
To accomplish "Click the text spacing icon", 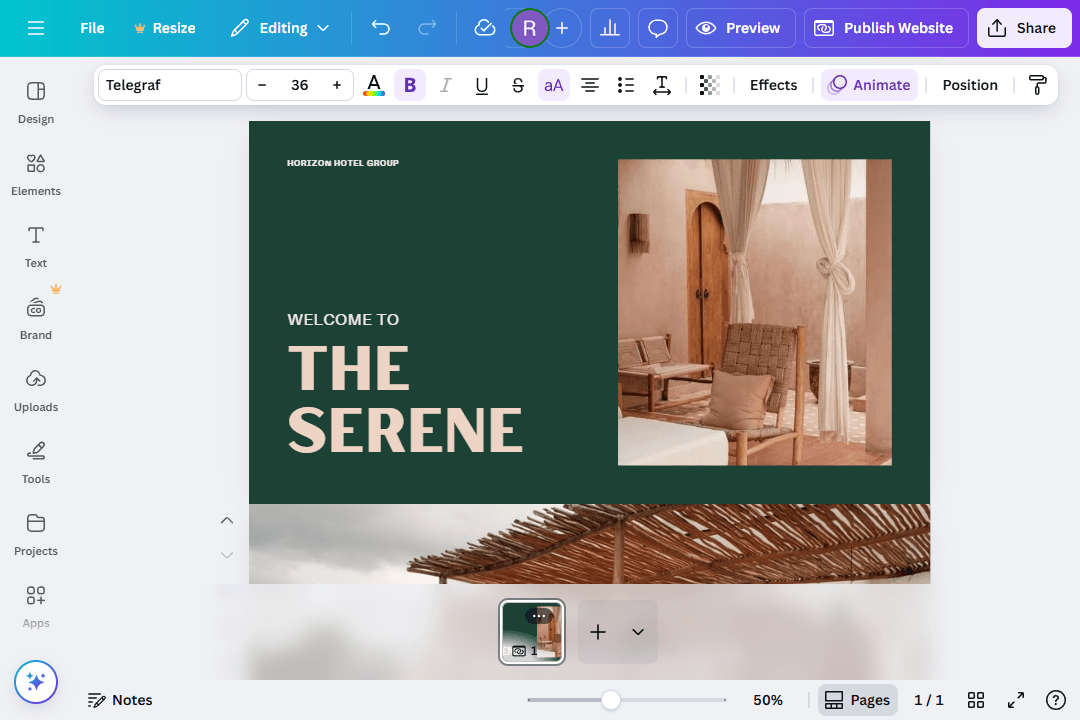I will click(661, 85).
